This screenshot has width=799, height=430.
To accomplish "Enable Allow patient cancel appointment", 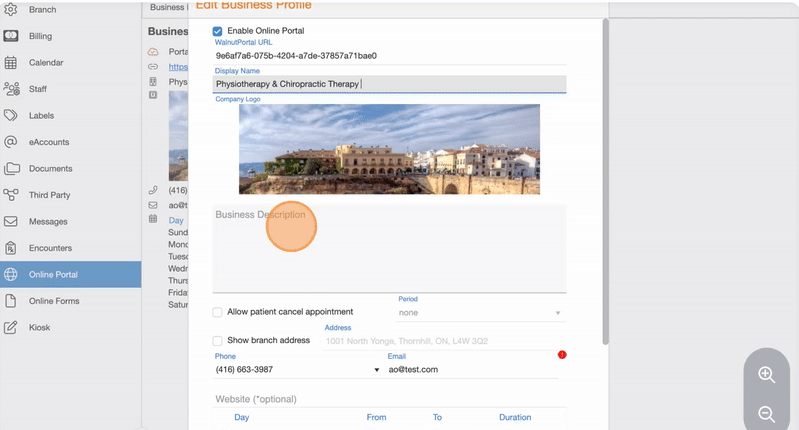I will pyautogui.click(x=218, y=312).
